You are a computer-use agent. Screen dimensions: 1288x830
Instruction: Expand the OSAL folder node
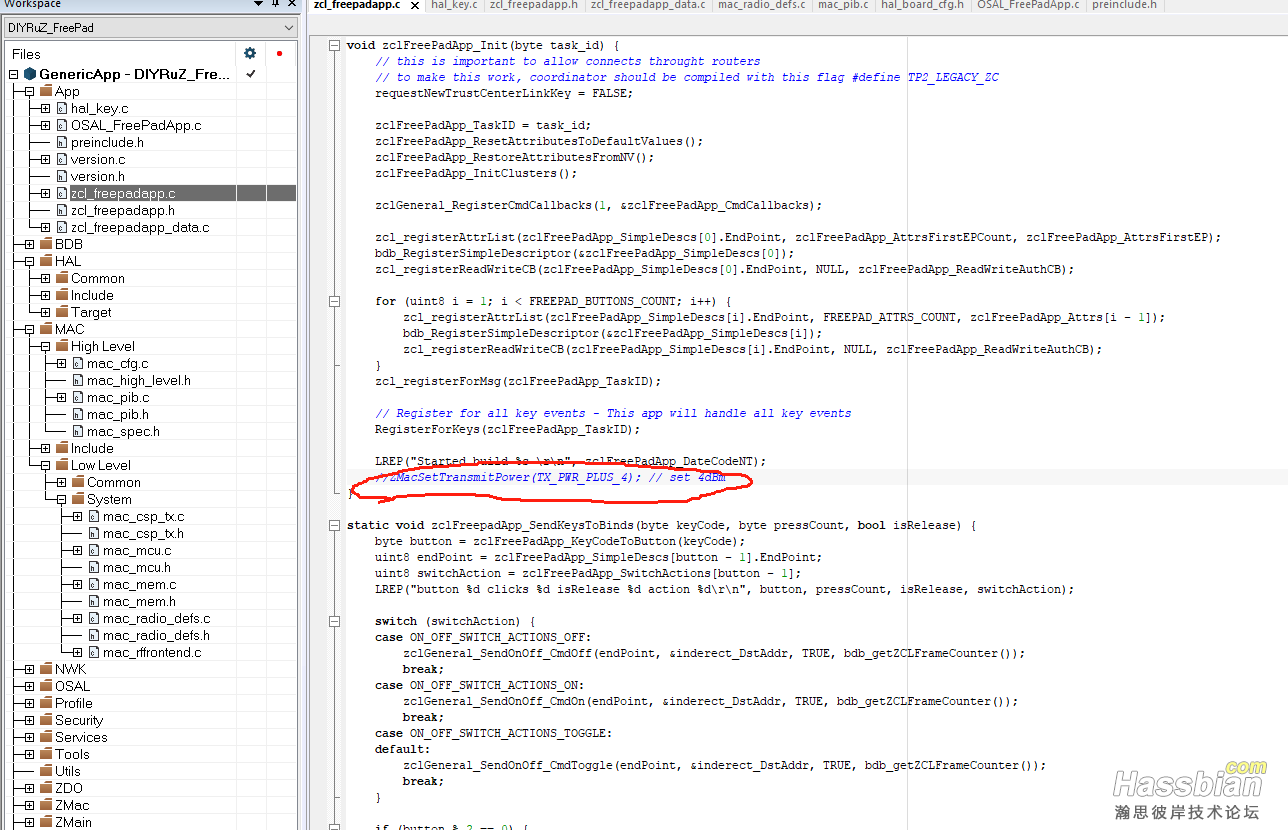29,686
